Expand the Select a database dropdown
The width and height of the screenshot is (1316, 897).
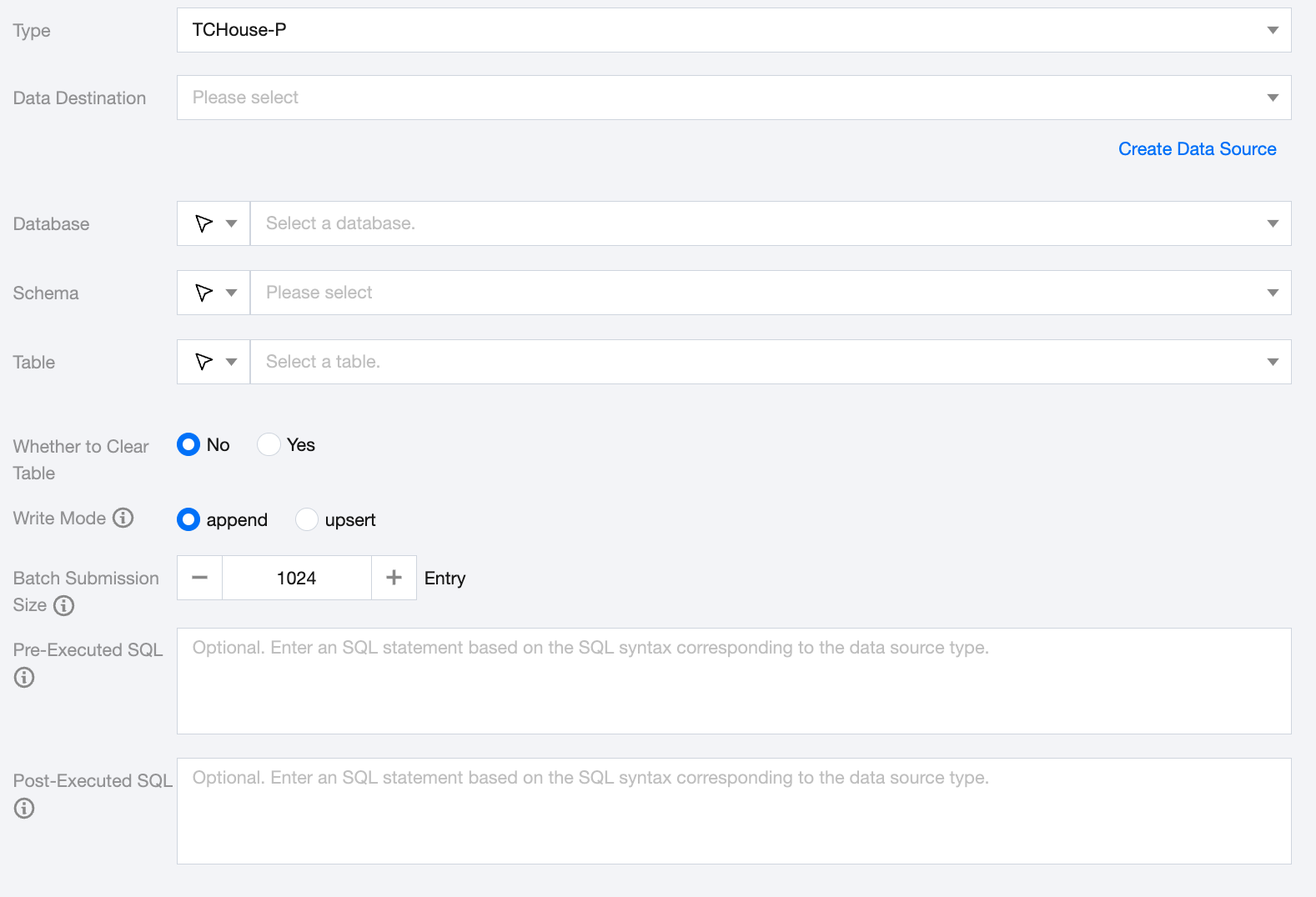pyautogui.click(x=770, y=223)
